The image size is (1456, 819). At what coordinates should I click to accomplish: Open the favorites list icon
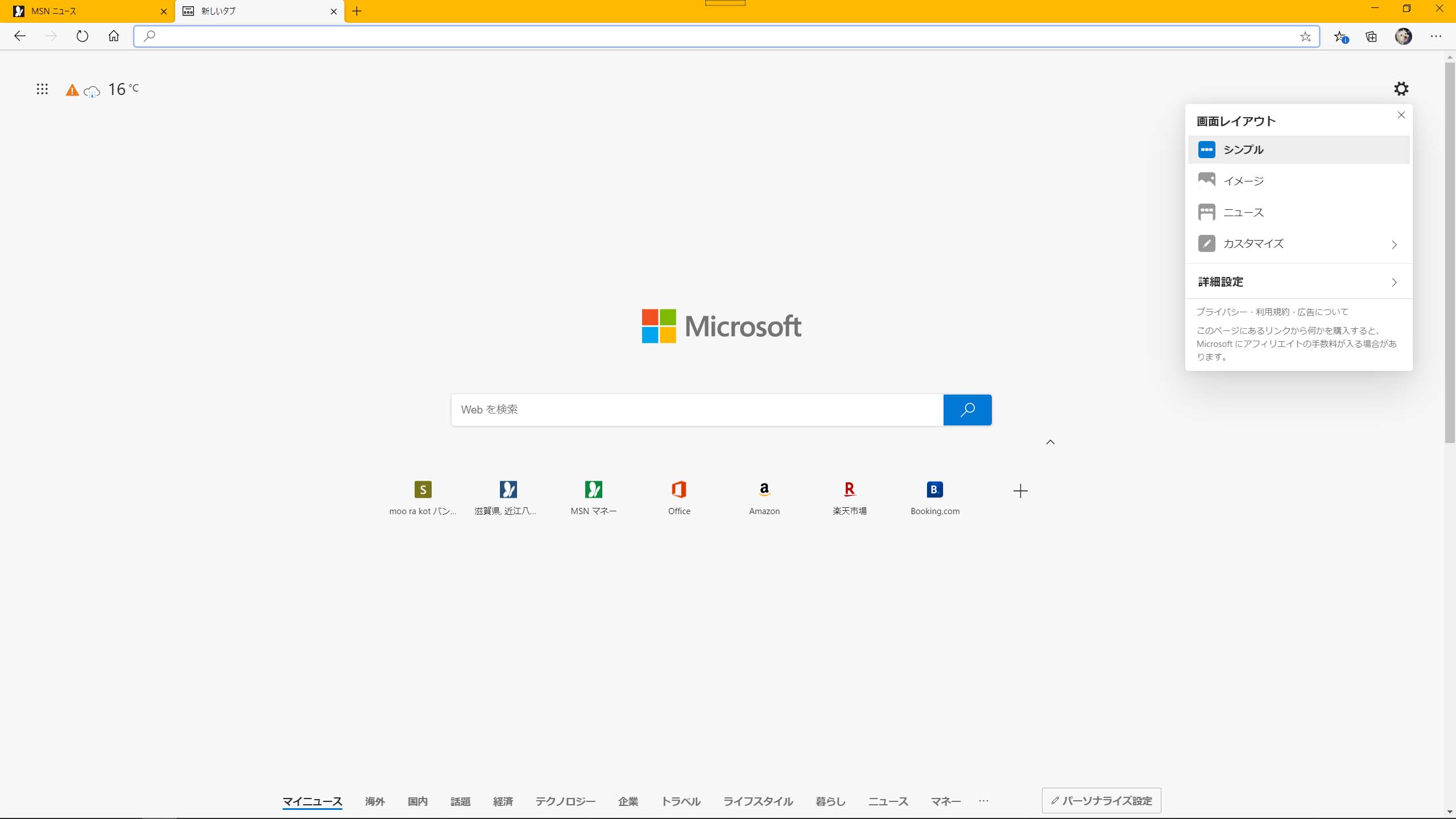[x=1341, y=37]
